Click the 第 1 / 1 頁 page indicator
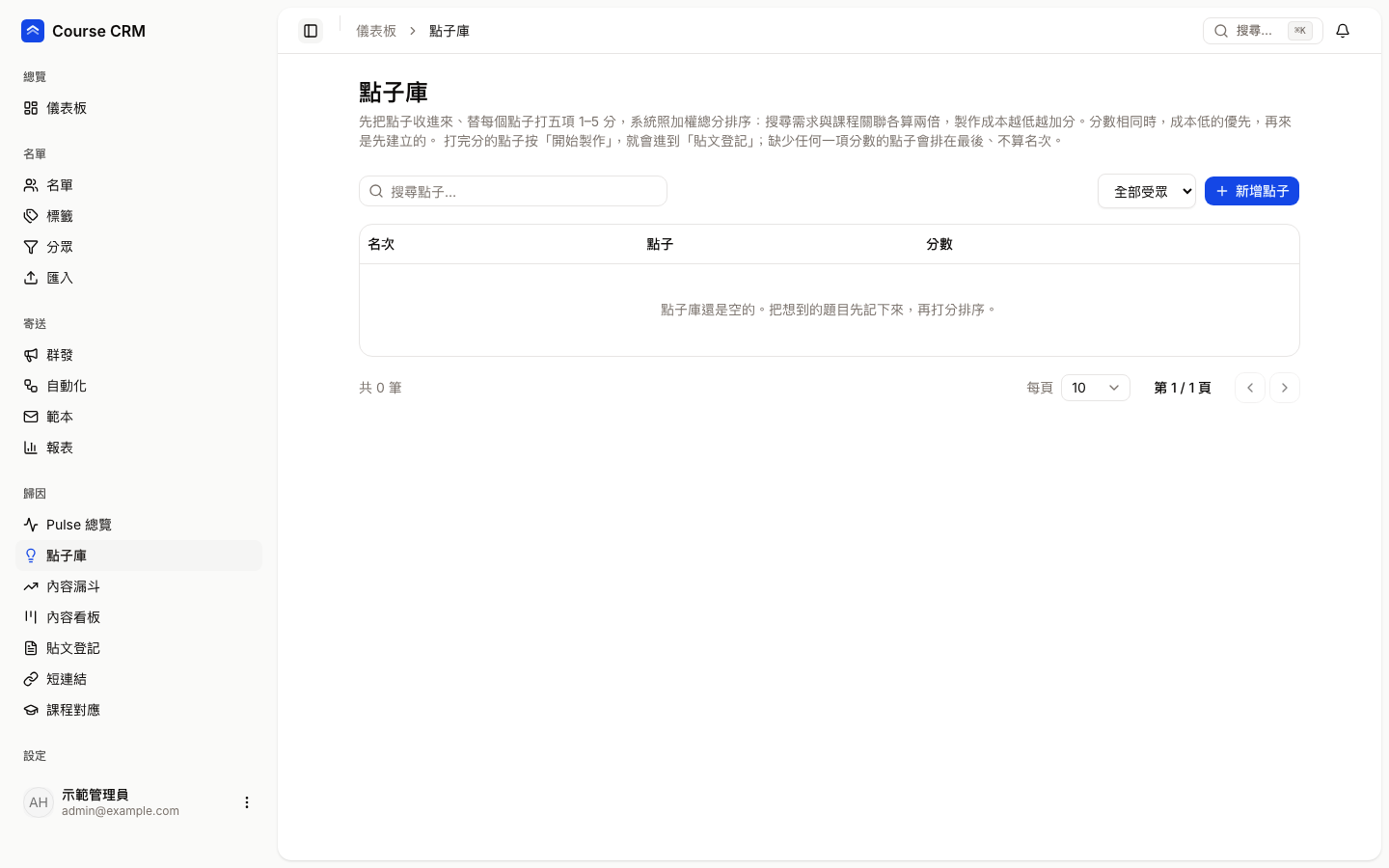This screenshot has width=1389, height=868. tap(1183, 388)
